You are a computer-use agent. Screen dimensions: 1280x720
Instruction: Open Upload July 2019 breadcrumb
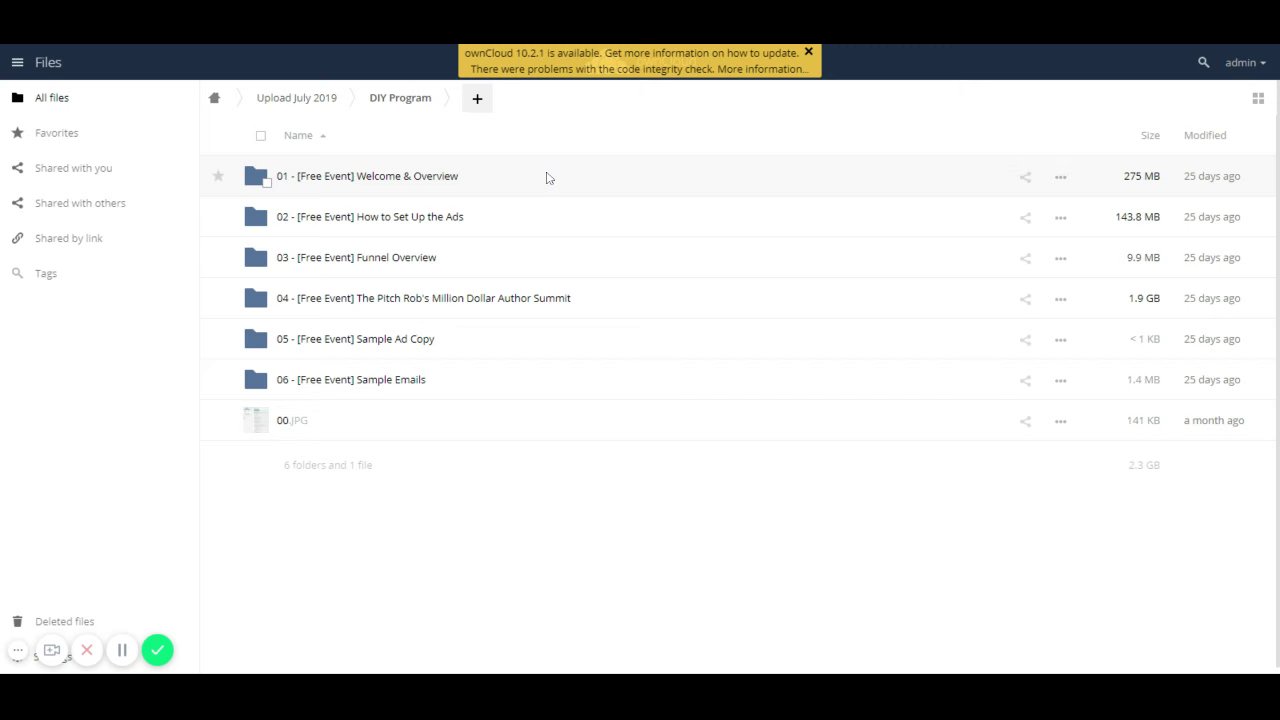[x=296, y=98]
